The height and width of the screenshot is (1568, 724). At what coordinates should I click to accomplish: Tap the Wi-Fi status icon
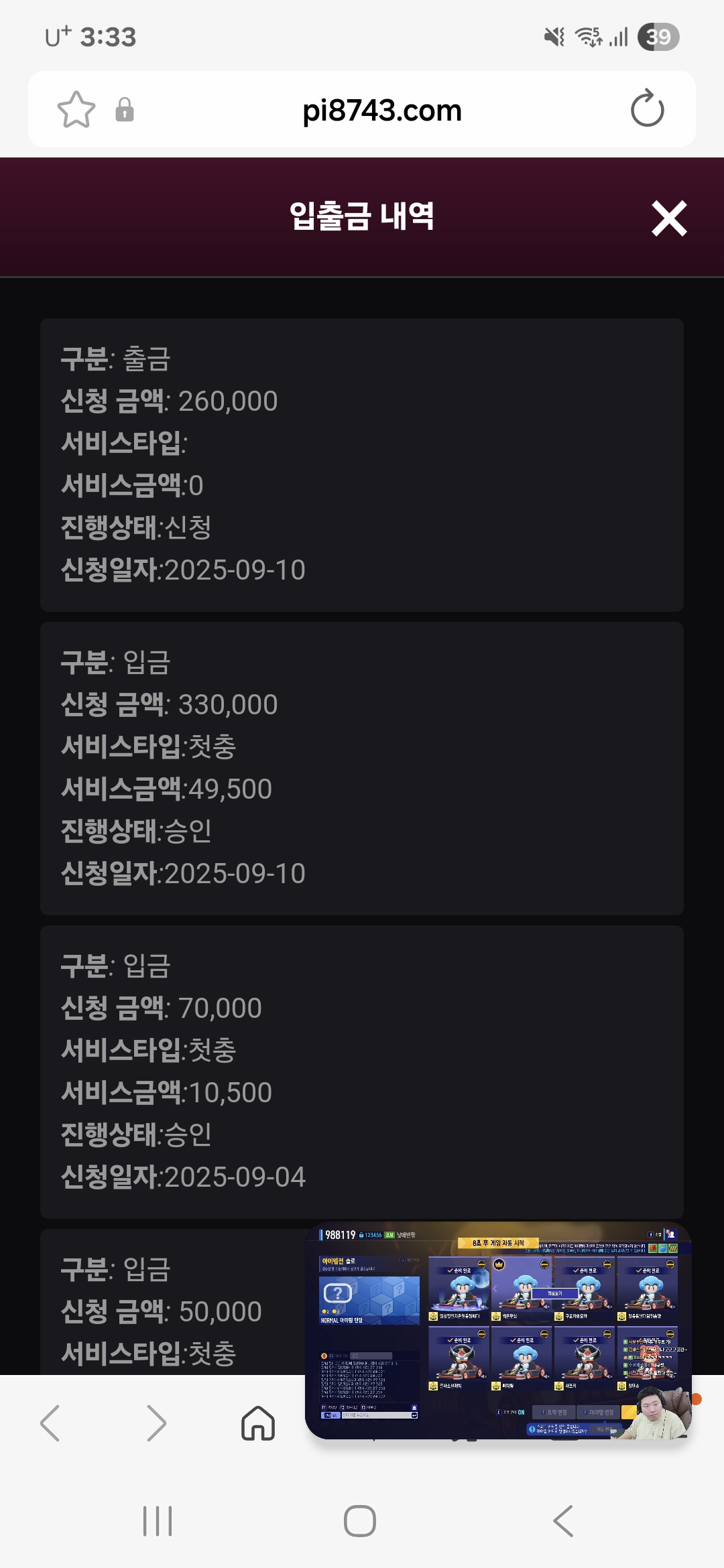pyautogui.click(x=589, y=37)
